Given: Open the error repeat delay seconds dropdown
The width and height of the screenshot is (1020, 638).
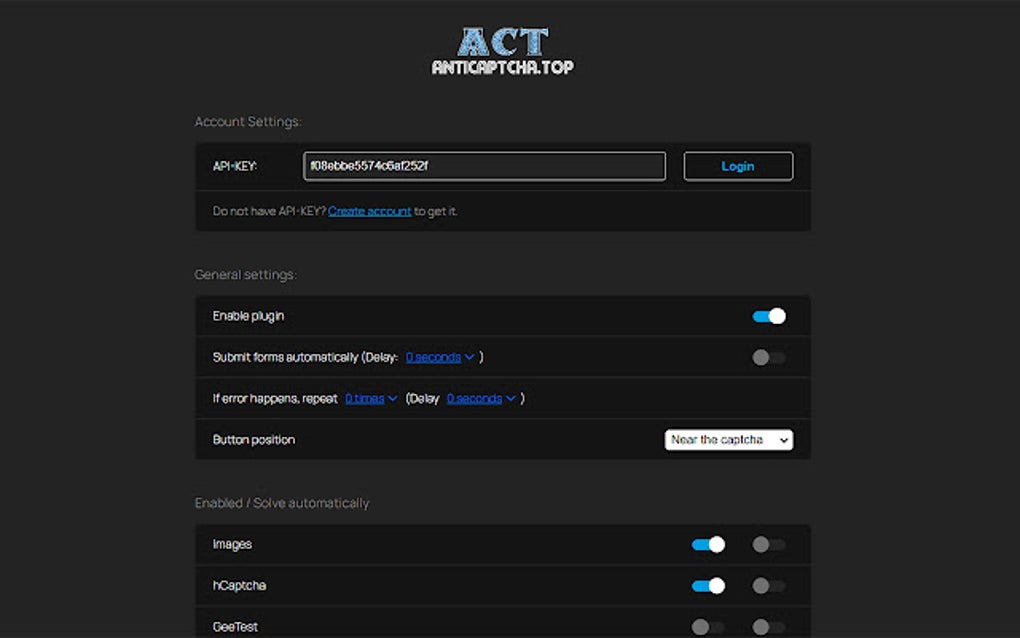Looking at the screenshot, I should point(480,398).
